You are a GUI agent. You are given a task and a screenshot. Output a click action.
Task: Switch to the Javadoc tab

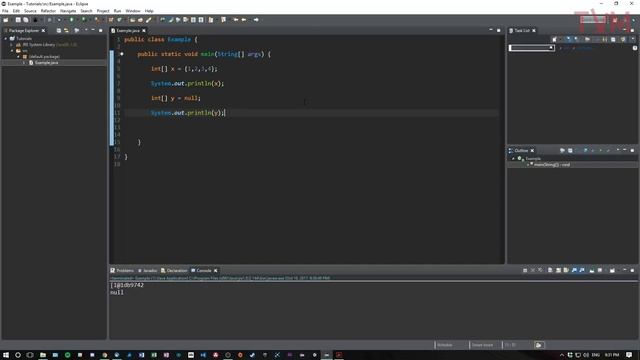[147, 271]
